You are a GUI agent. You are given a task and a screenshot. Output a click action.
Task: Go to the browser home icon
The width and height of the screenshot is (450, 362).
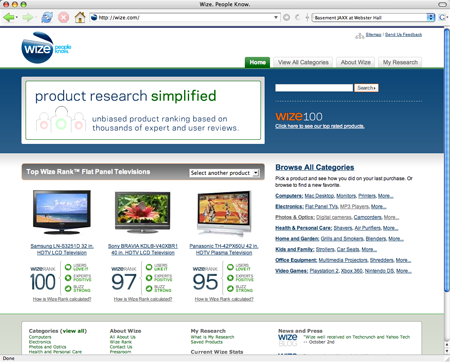(x=80, y=17)
